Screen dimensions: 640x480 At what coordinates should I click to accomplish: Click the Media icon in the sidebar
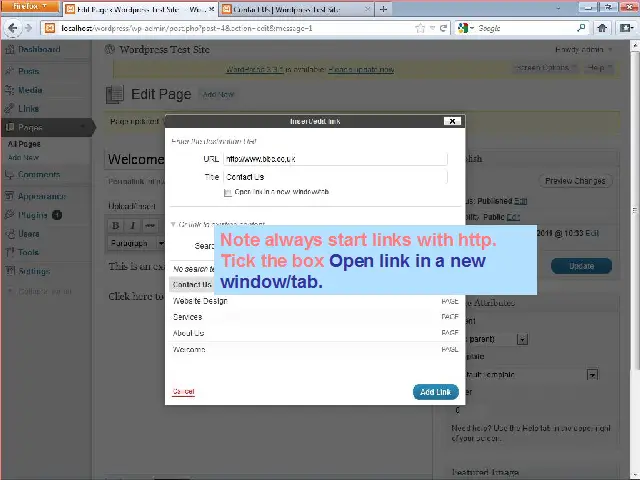[10, 90]
